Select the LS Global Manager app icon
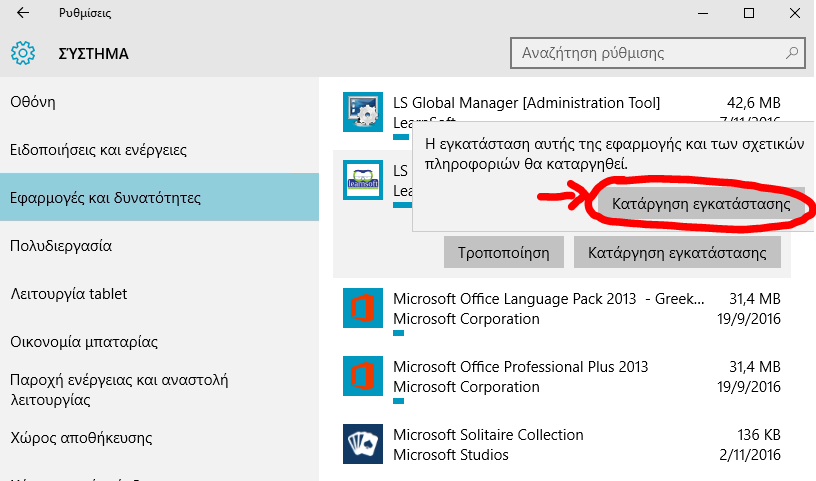 click(x=362, y=112)
